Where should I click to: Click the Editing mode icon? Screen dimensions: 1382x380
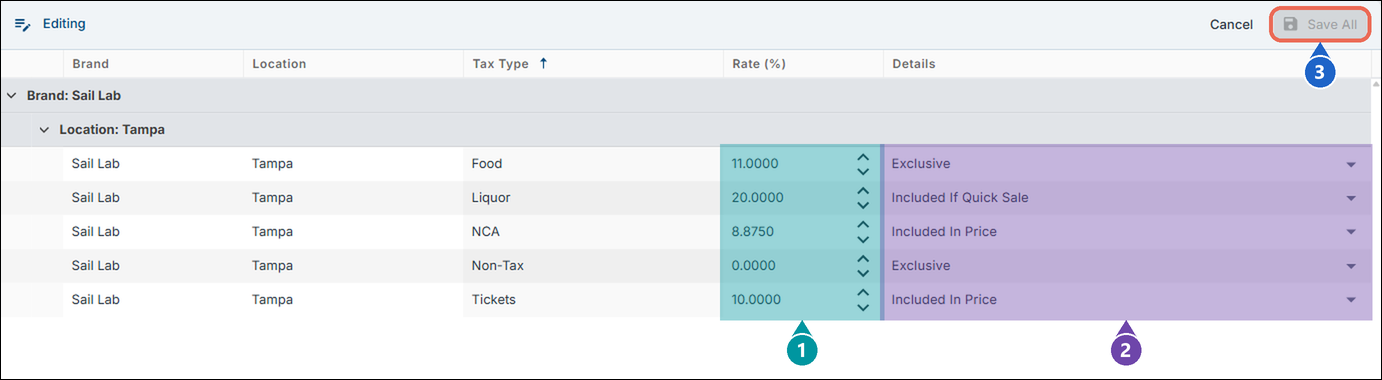[x=23, y=24]
